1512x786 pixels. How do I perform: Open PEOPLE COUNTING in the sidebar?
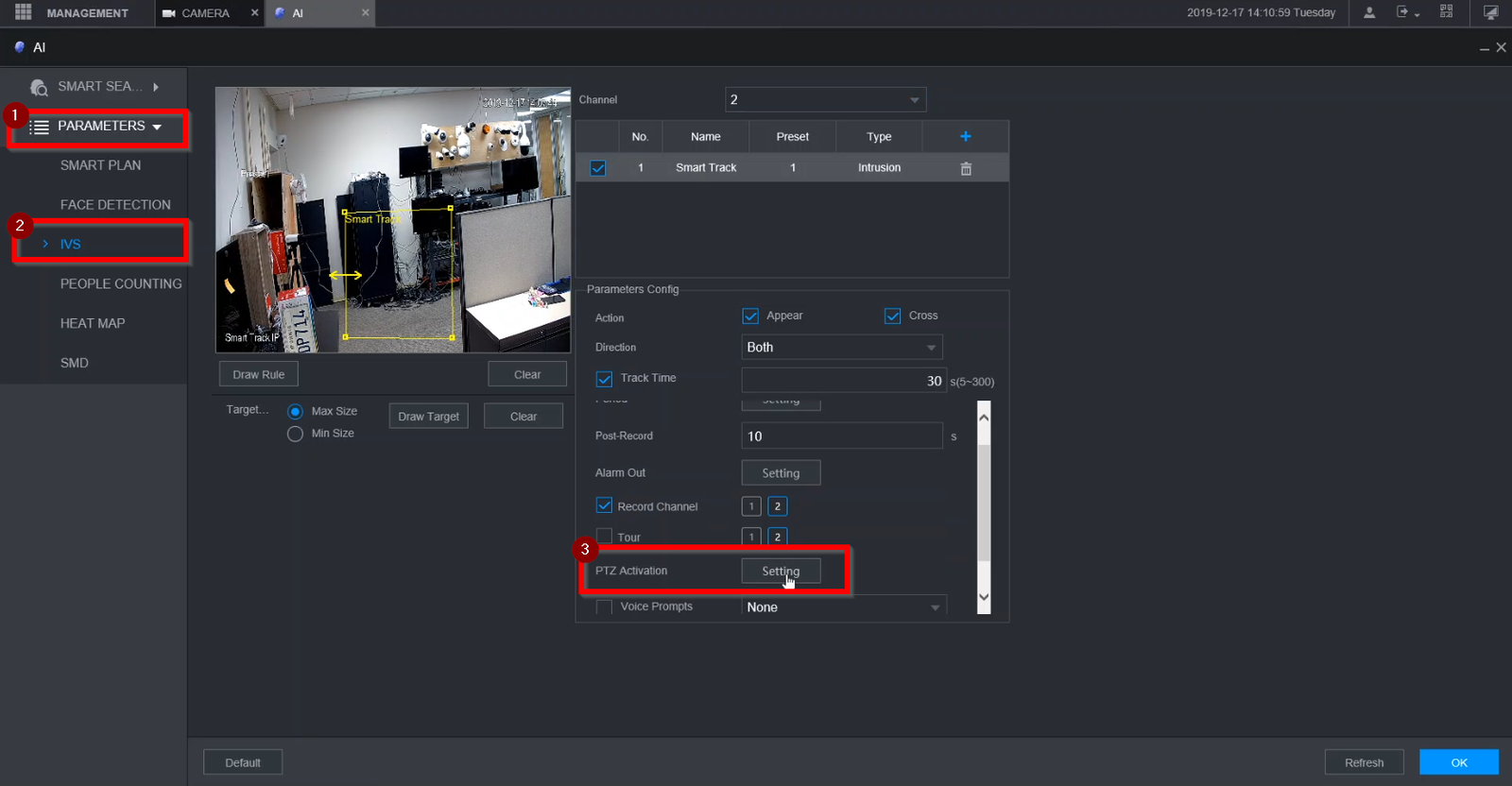coord(121,283)
